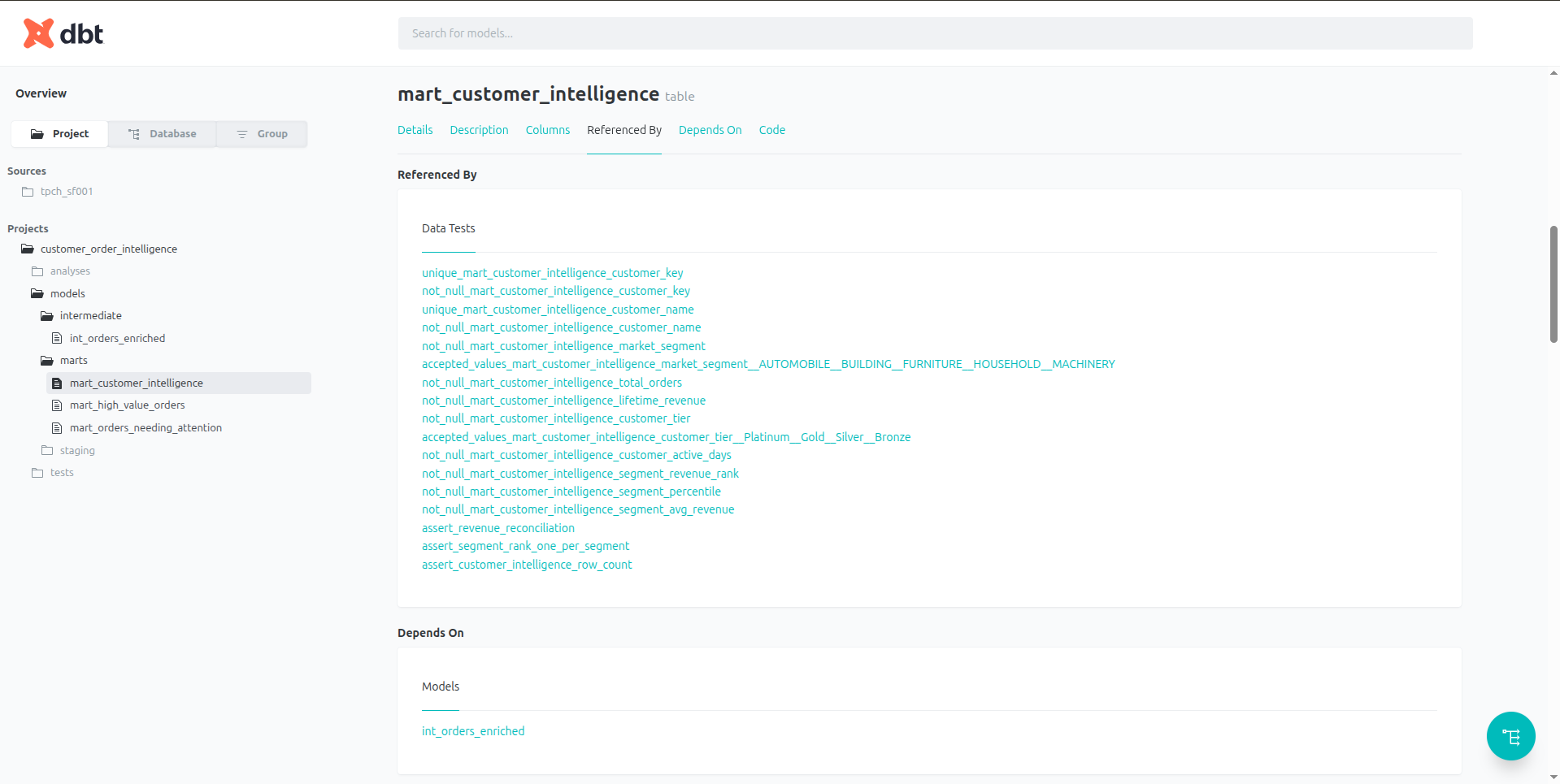This screenshot has height=784, width=1560.
Task: Collapse the customer_order_intelligence project
Action: pos(109,249)
